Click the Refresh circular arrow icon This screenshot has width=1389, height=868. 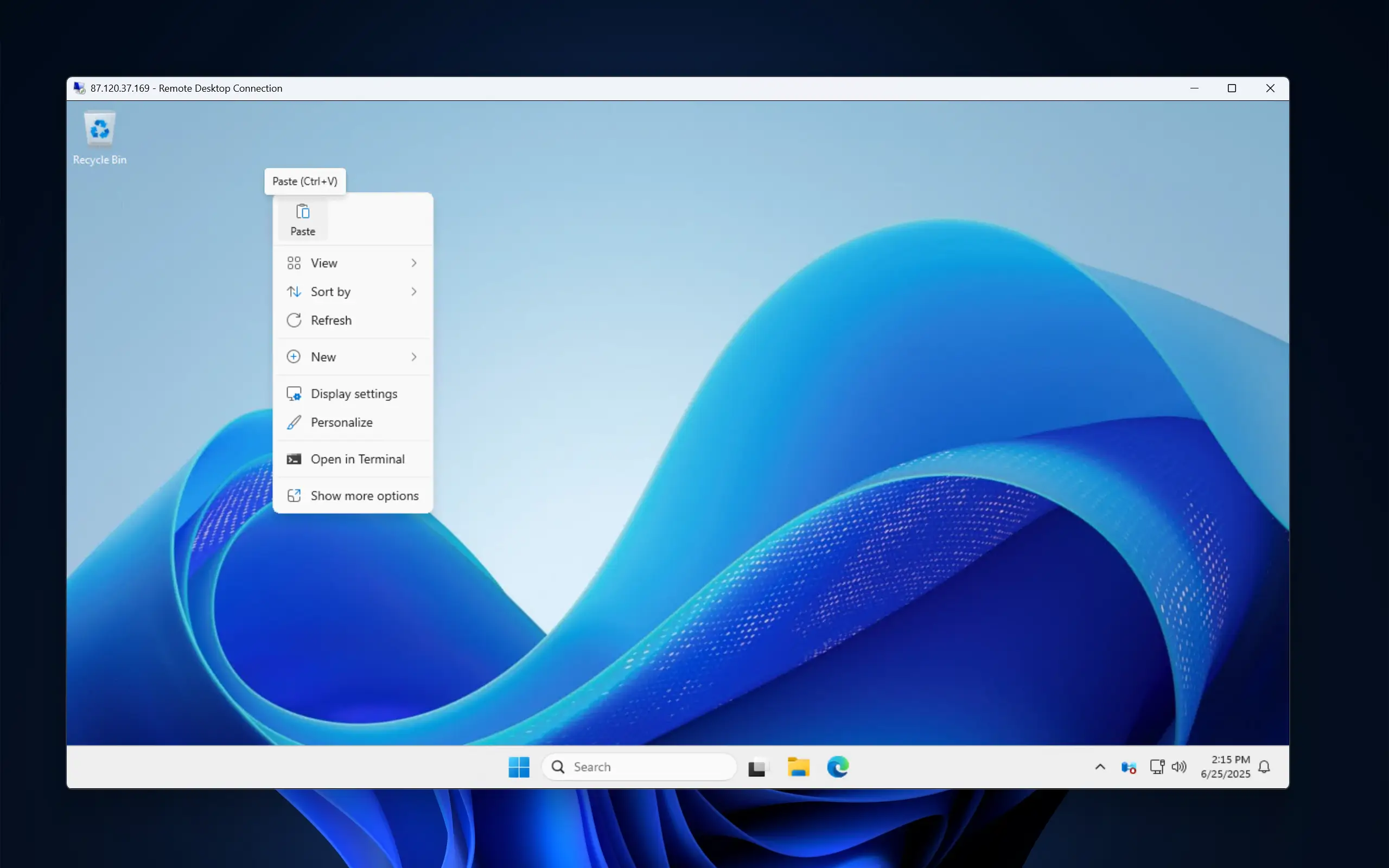coord(294,320)
